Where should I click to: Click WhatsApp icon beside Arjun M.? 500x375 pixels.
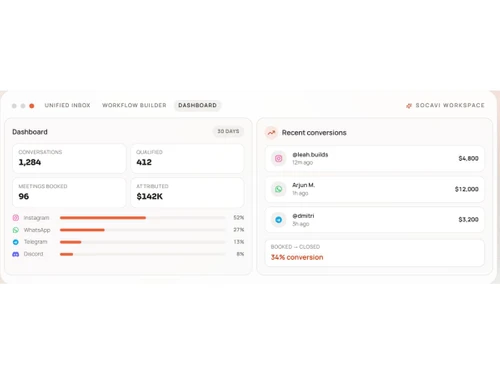279,189
